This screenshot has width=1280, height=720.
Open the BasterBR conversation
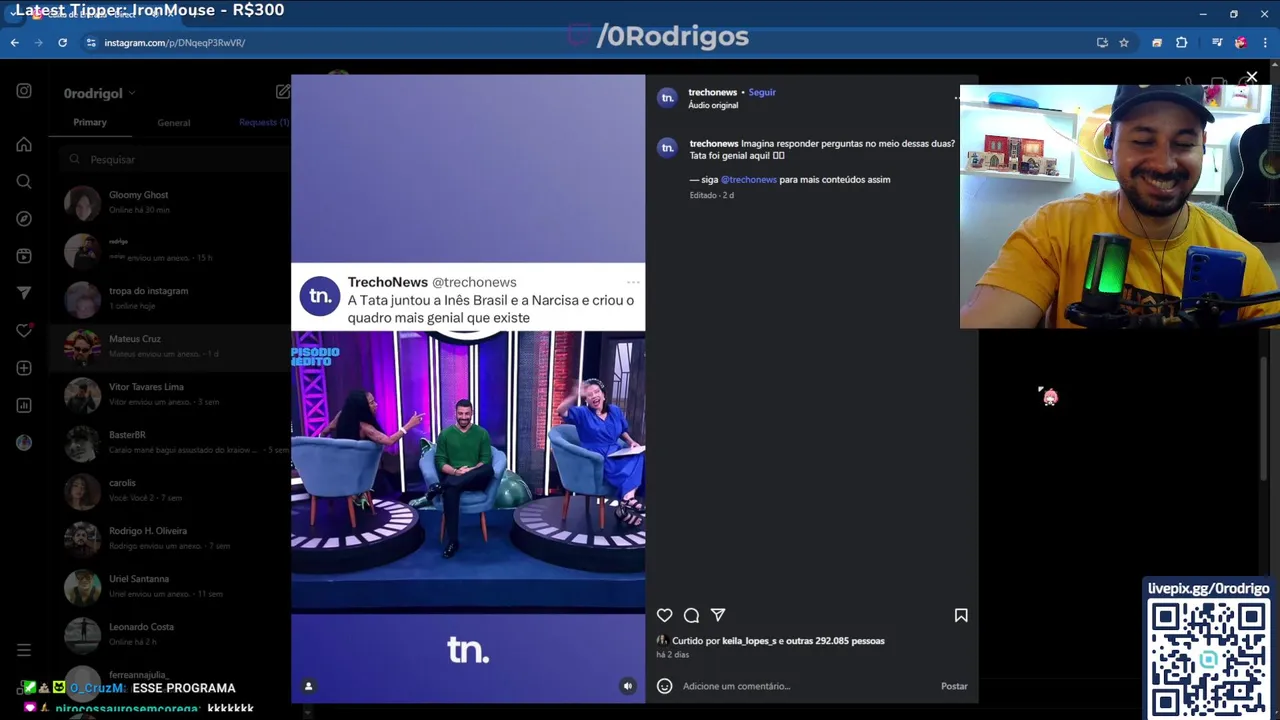[170, 443]
